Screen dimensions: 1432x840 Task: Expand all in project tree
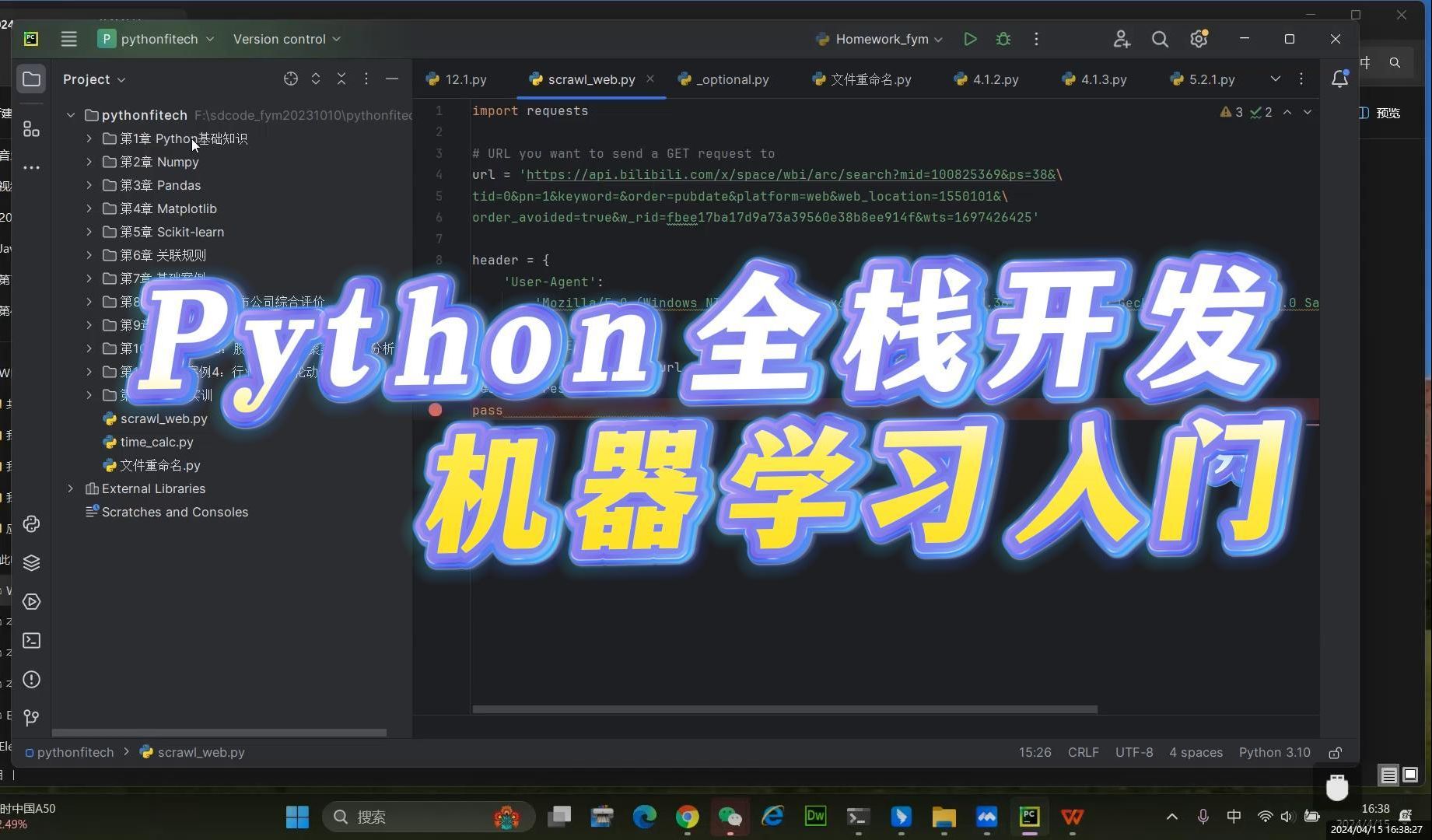[x=316, y=79]
